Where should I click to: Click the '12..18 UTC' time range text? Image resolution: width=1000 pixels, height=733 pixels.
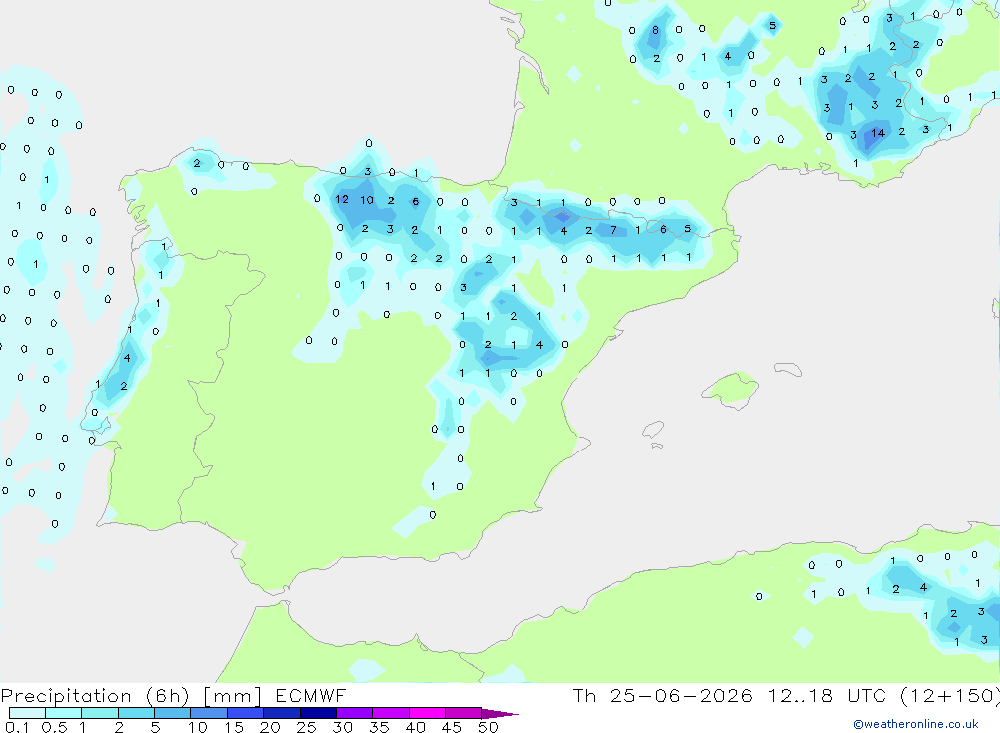[827, 696]
